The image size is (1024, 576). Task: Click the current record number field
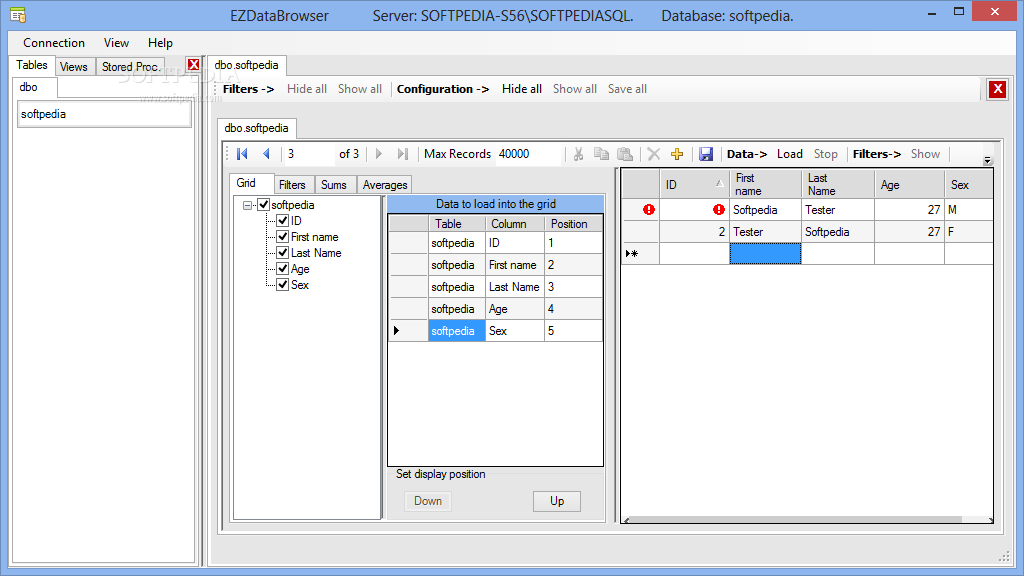(309, 154)
